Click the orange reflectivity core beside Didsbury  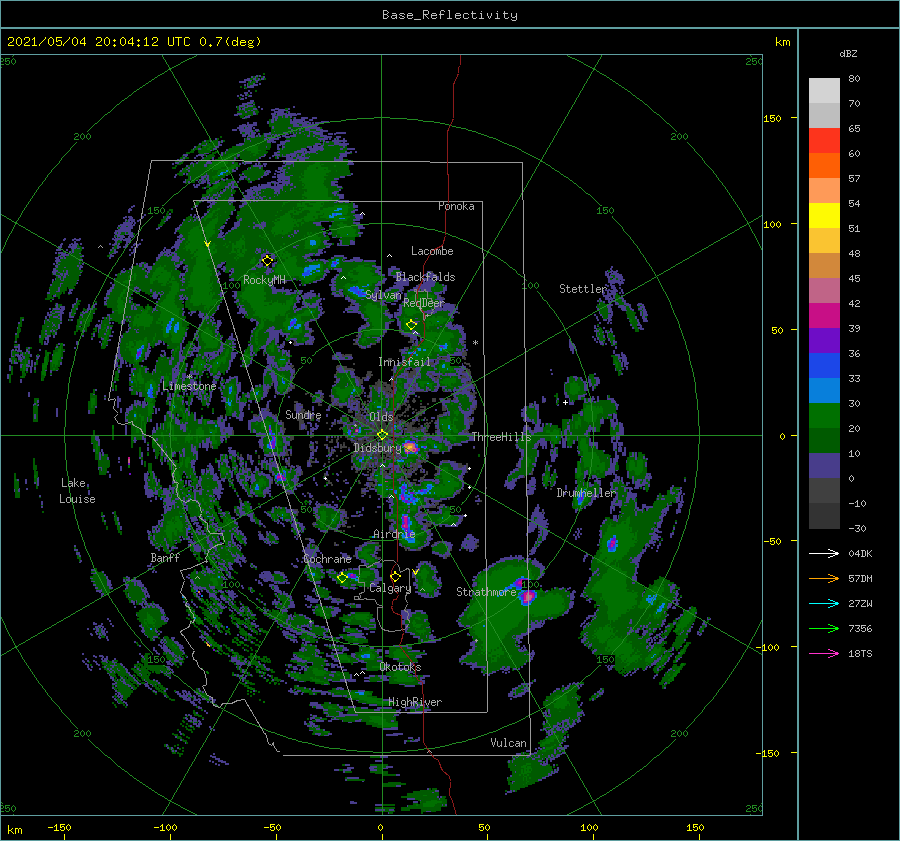tap(410, 447)
